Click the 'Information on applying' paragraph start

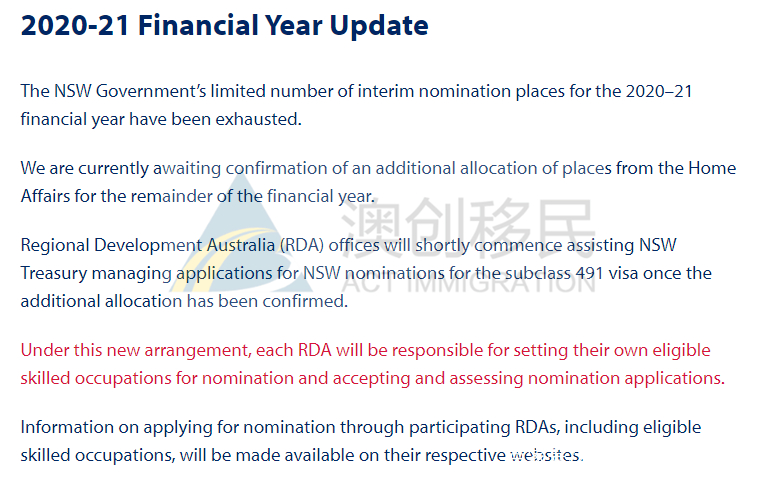(116, 427)
